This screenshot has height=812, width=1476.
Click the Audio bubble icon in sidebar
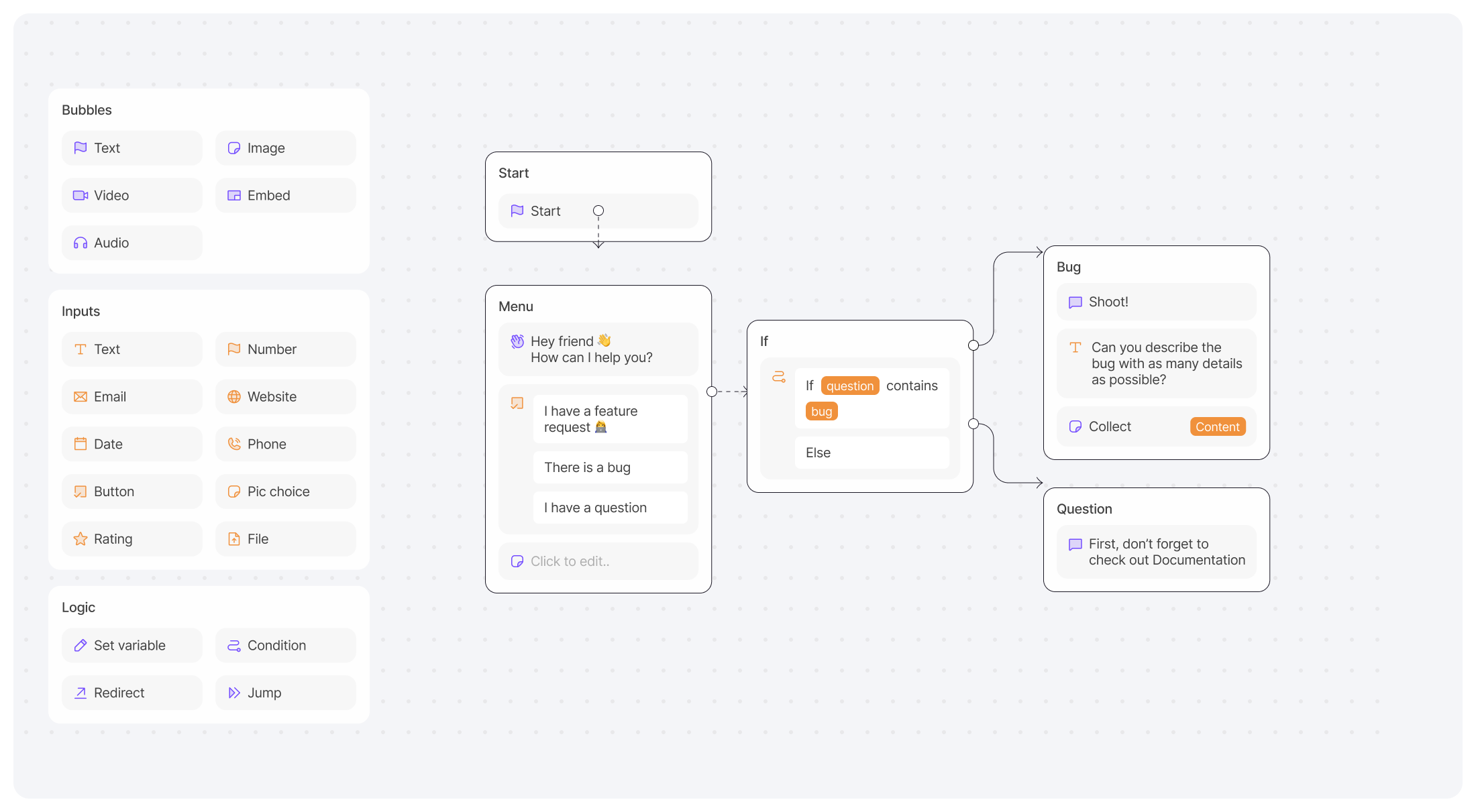click(x=79, y=243)
